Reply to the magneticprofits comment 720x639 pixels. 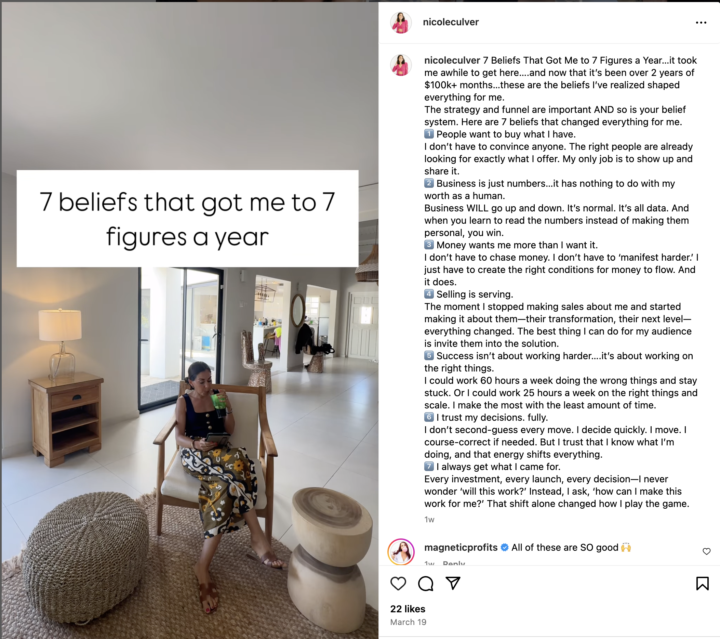pos(454,563)
